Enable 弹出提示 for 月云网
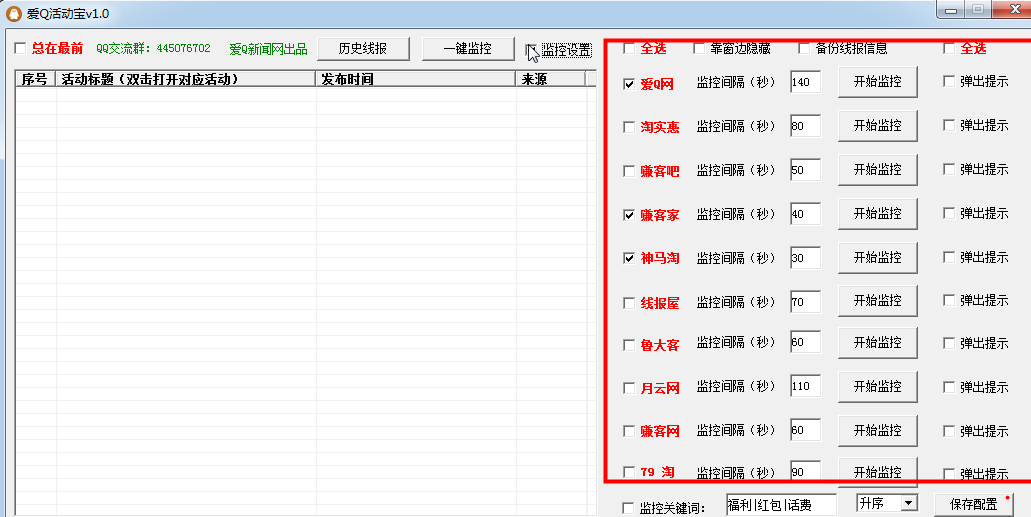 tap(949, 387)
